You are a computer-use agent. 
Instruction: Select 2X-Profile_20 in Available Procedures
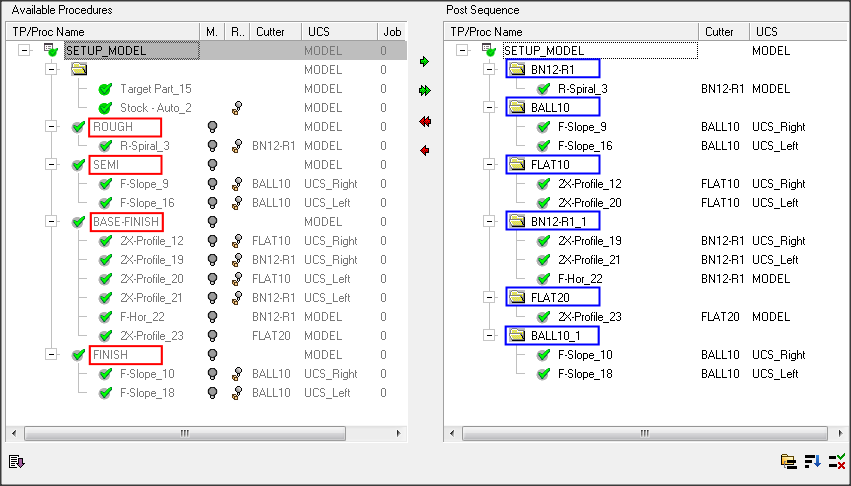click(x=151, y=279)
